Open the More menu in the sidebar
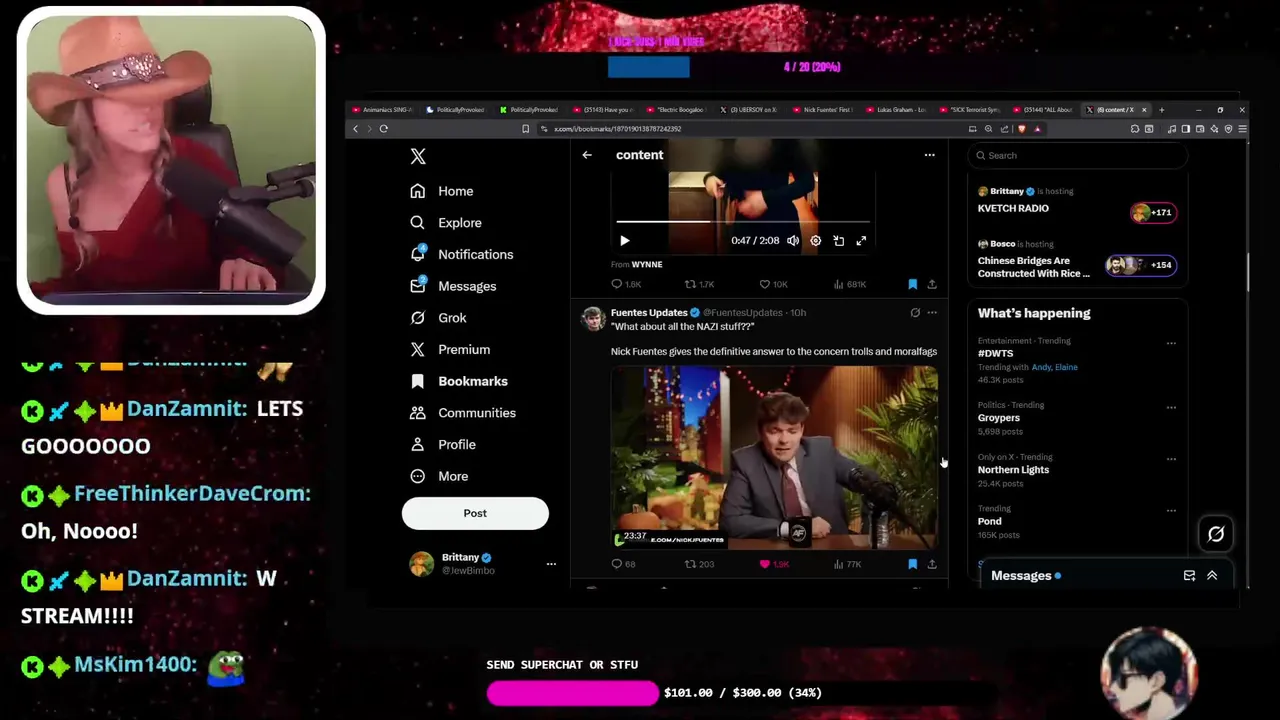The image size is (1280, 720). pos(439,476)
